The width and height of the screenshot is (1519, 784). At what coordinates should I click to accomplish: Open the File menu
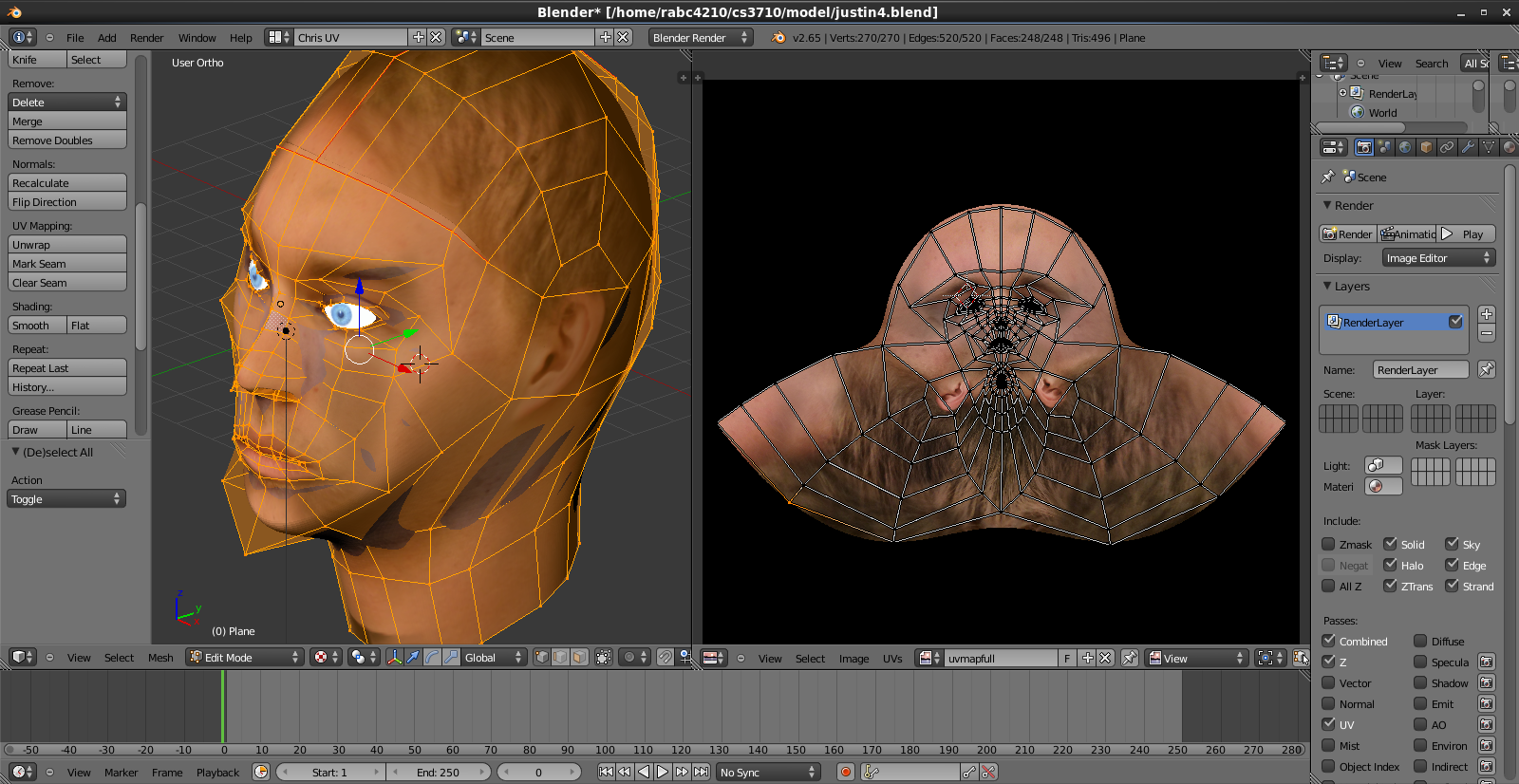[x=75, y=38]
